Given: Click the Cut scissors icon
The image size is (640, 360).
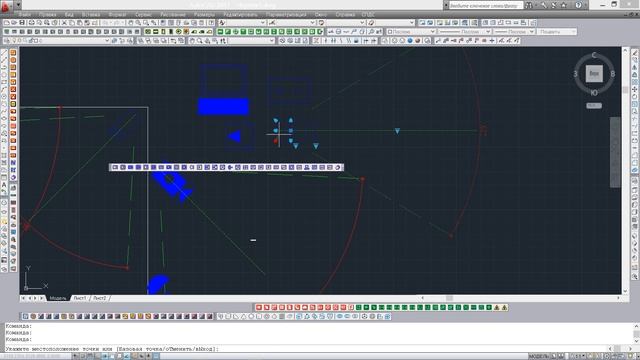Looking at the screenshot, I should point(64,22).
